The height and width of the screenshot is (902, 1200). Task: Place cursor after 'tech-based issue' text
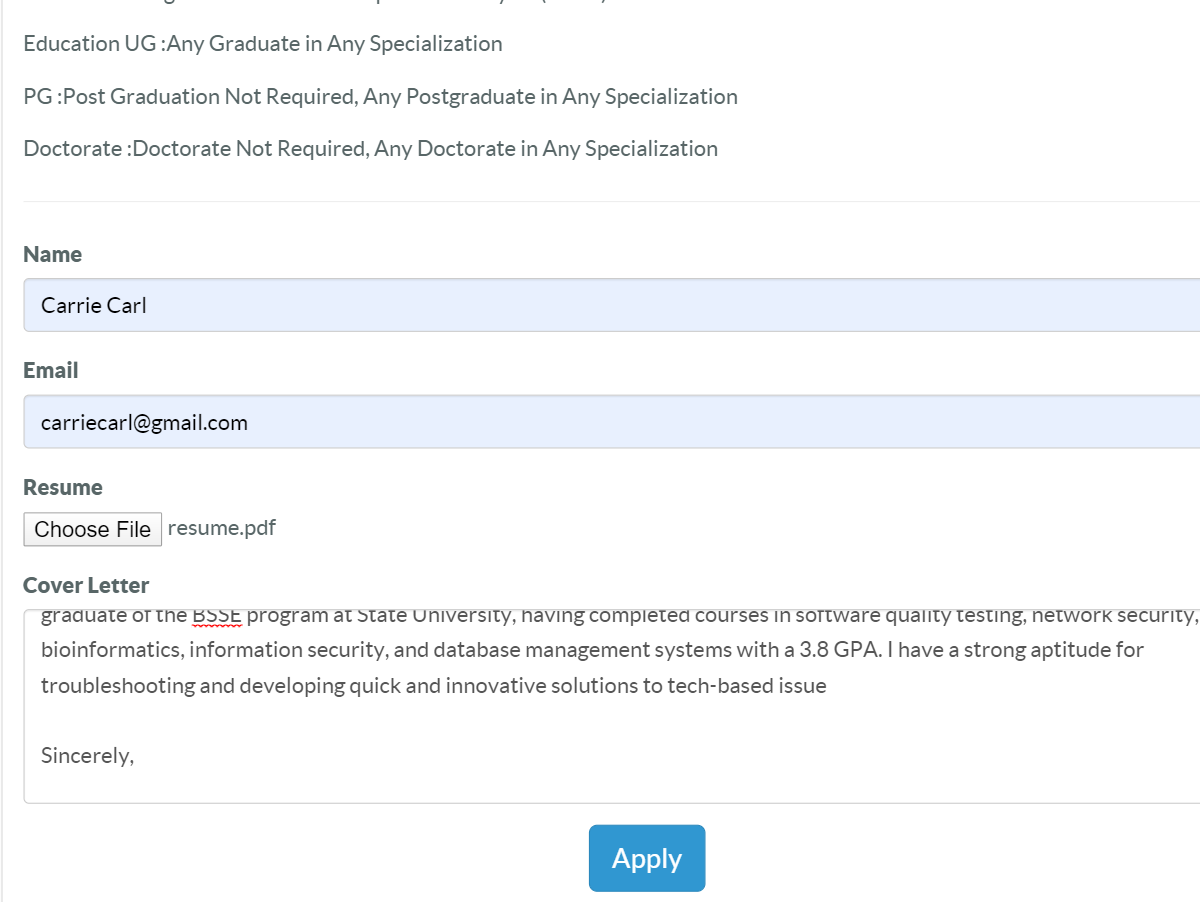pyautogui.click(x=828, y=686)
